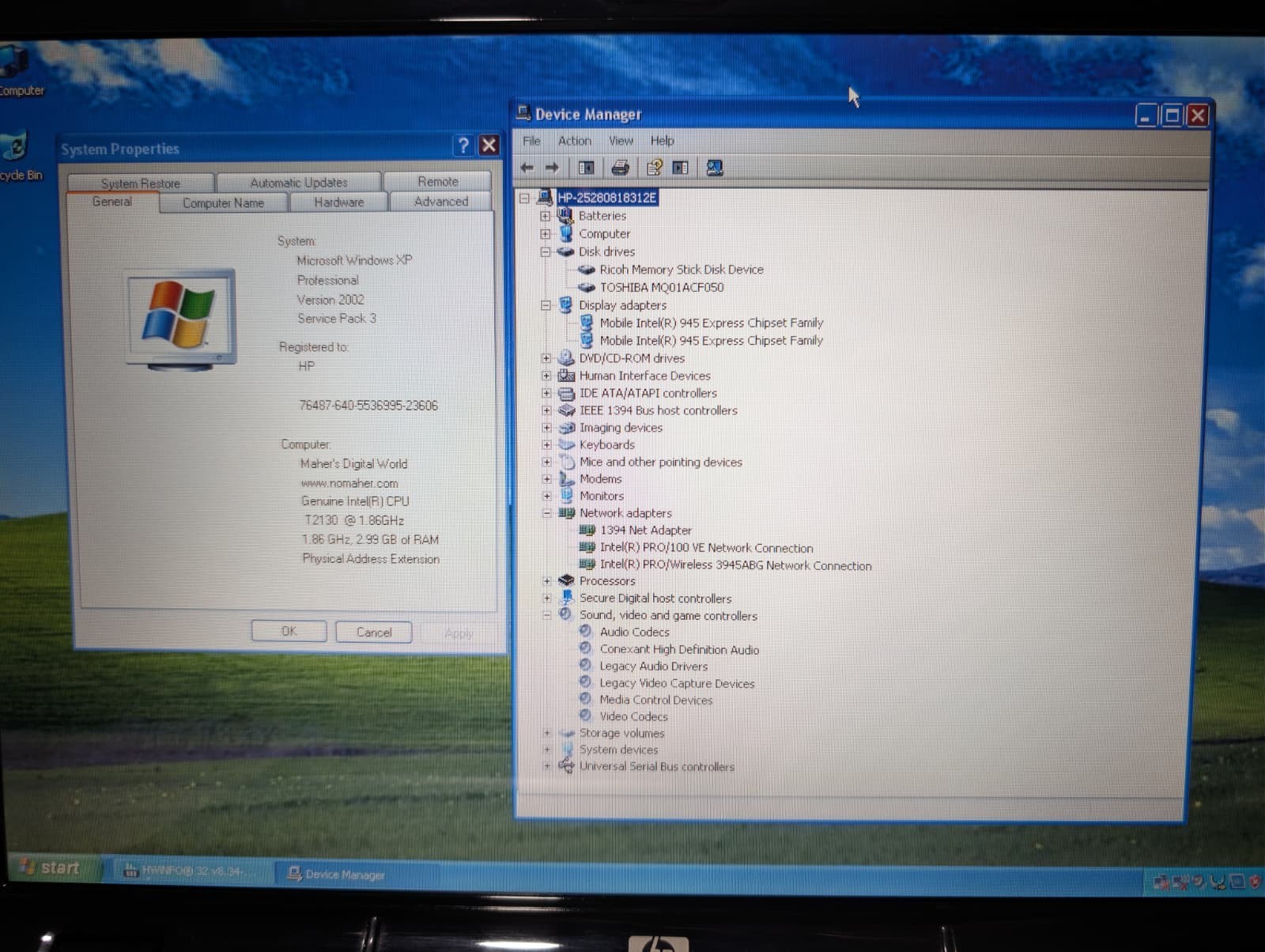Click the Disk drives category icon

tap(566, 251)
